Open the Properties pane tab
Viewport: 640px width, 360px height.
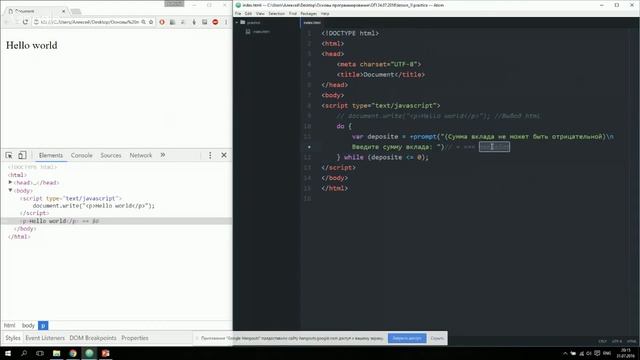[135, 338]
